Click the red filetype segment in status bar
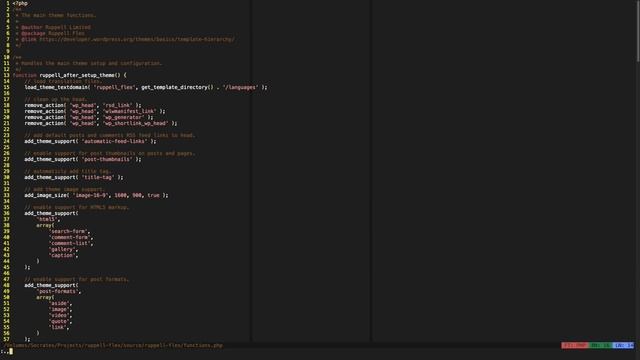 [575, 345]
